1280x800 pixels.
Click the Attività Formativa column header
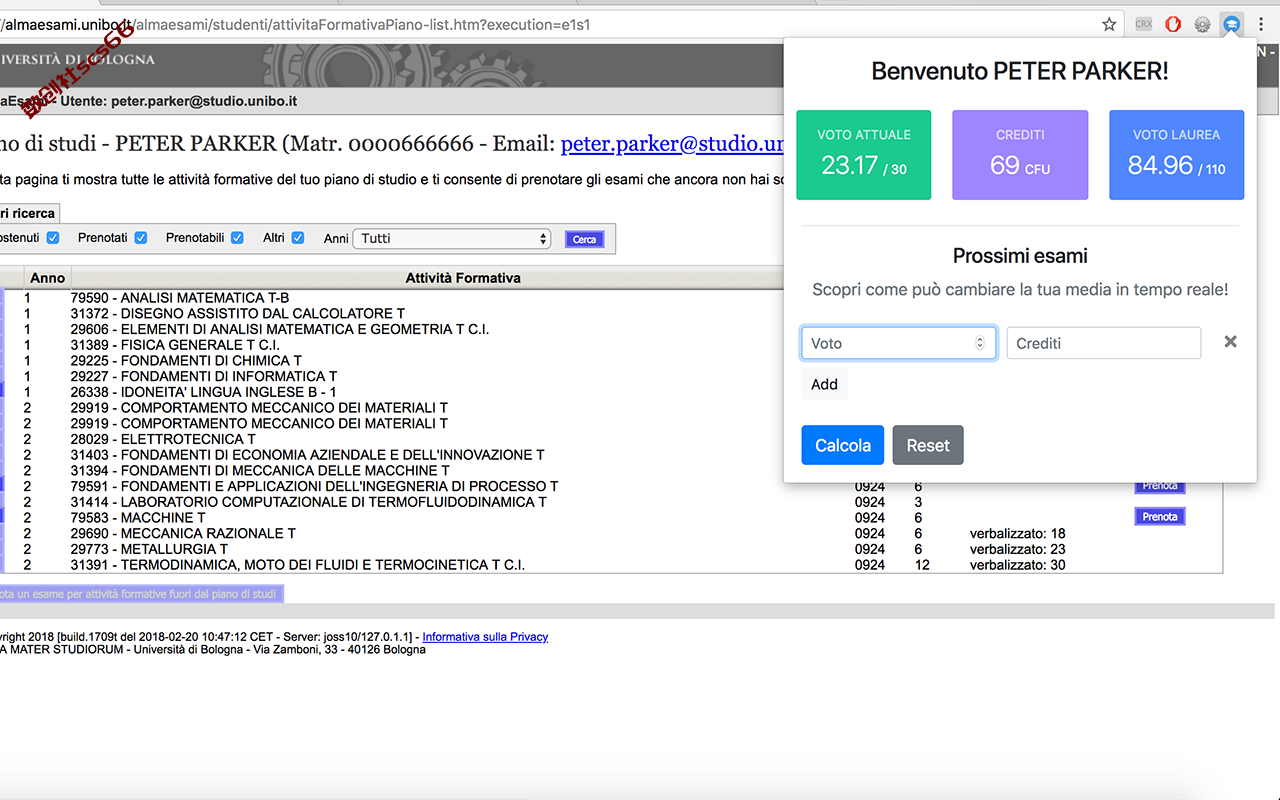pos(463,278)
